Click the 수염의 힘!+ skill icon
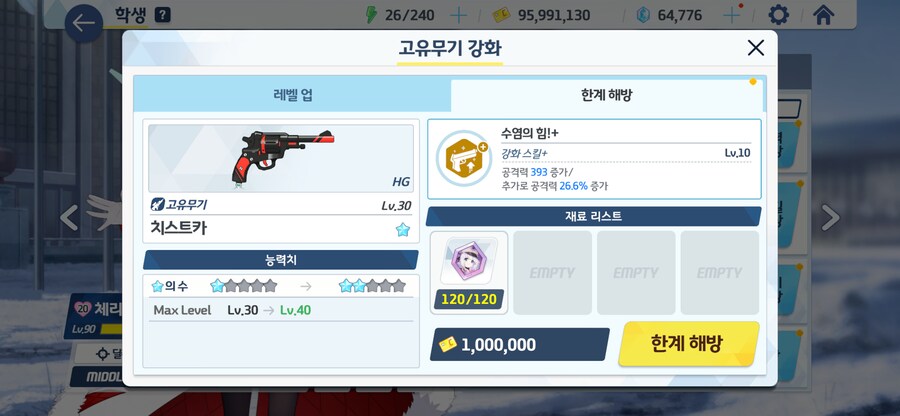 click(464, 158)
